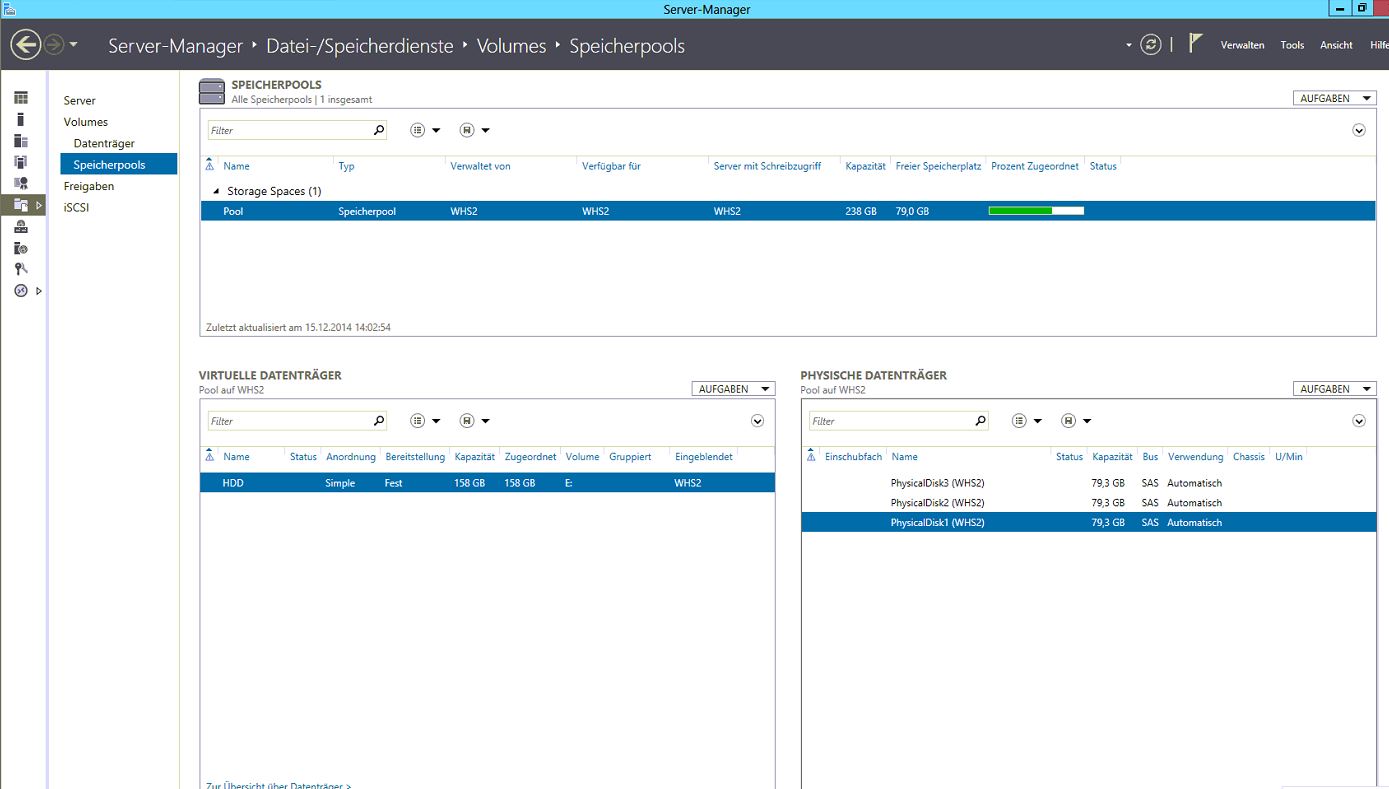Collapse the Storage Spaces (1) group
The image size is (1389, 789).
216,191
